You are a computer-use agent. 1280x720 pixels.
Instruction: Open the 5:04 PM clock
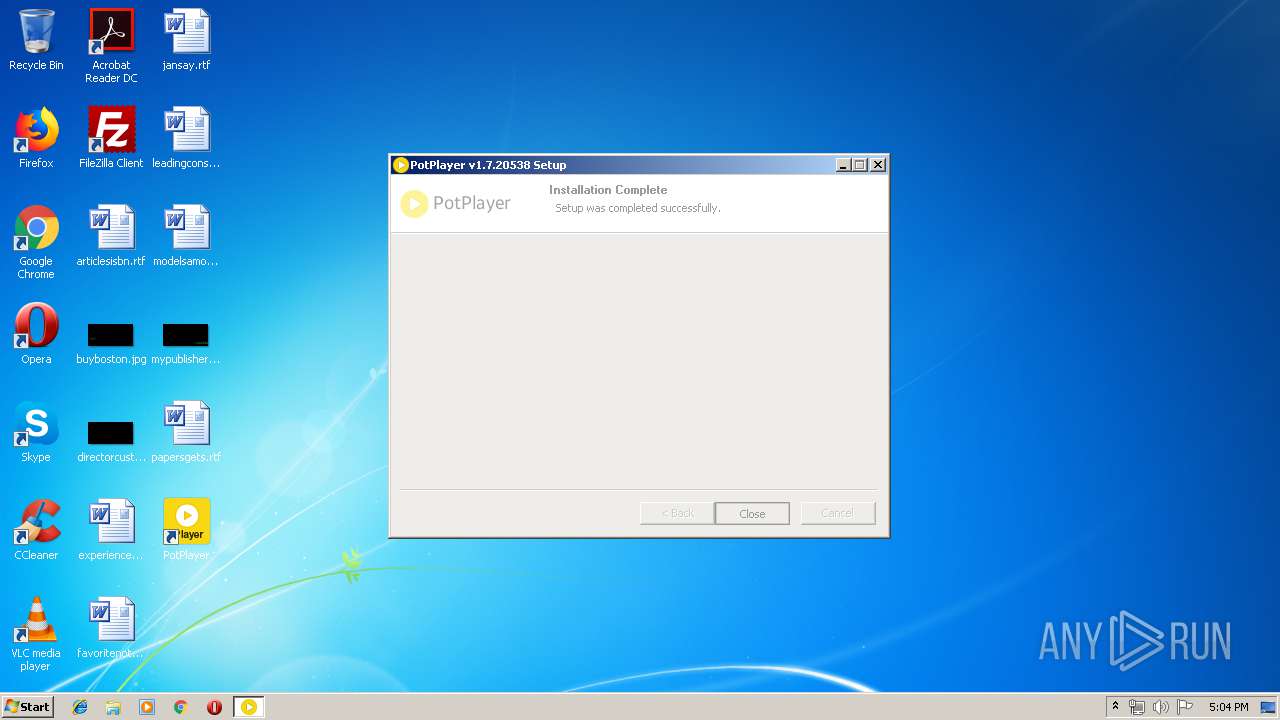click(x=1228, y=707)
